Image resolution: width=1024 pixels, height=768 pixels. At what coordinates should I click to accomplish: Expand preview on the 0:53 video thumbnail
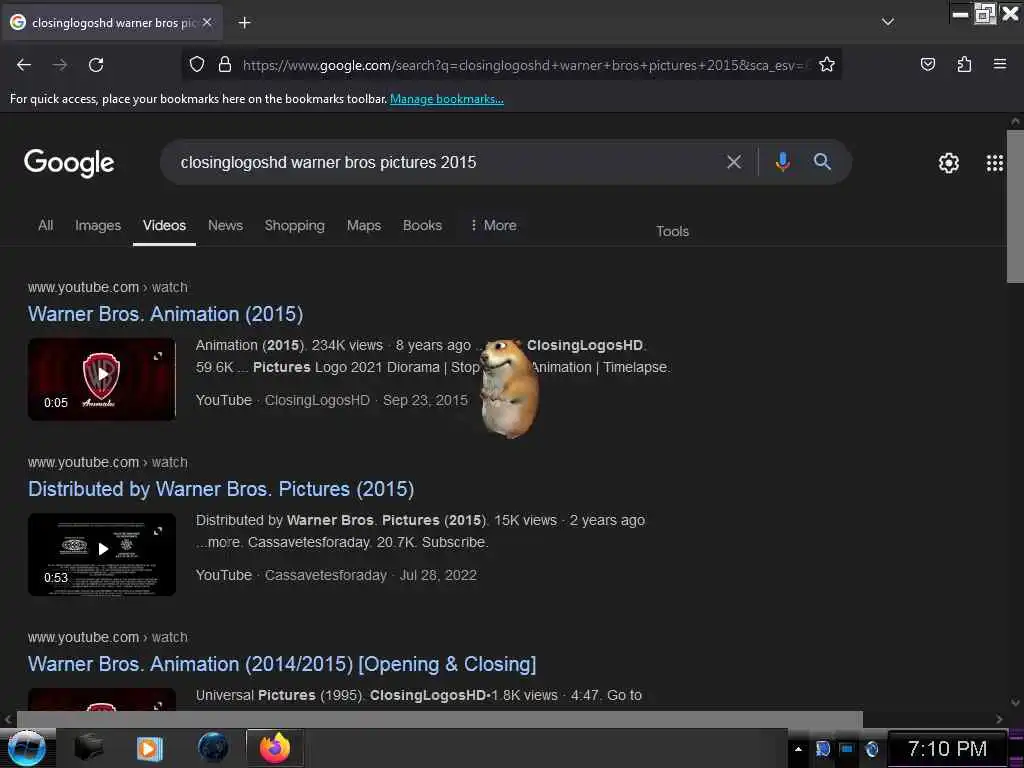tap(158, 531)
